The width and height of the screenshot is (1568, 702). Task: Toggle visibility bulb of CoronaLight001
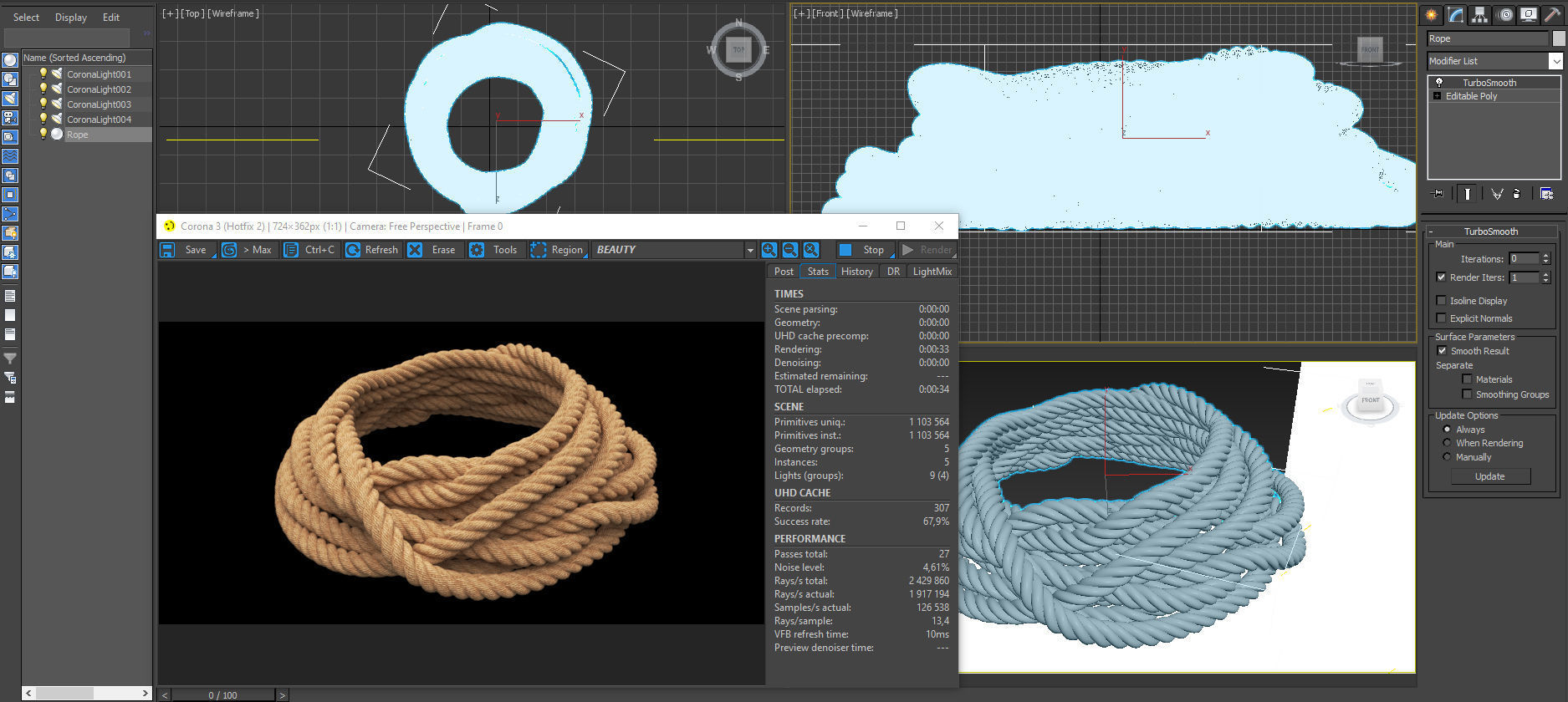(x=43, y=74)
